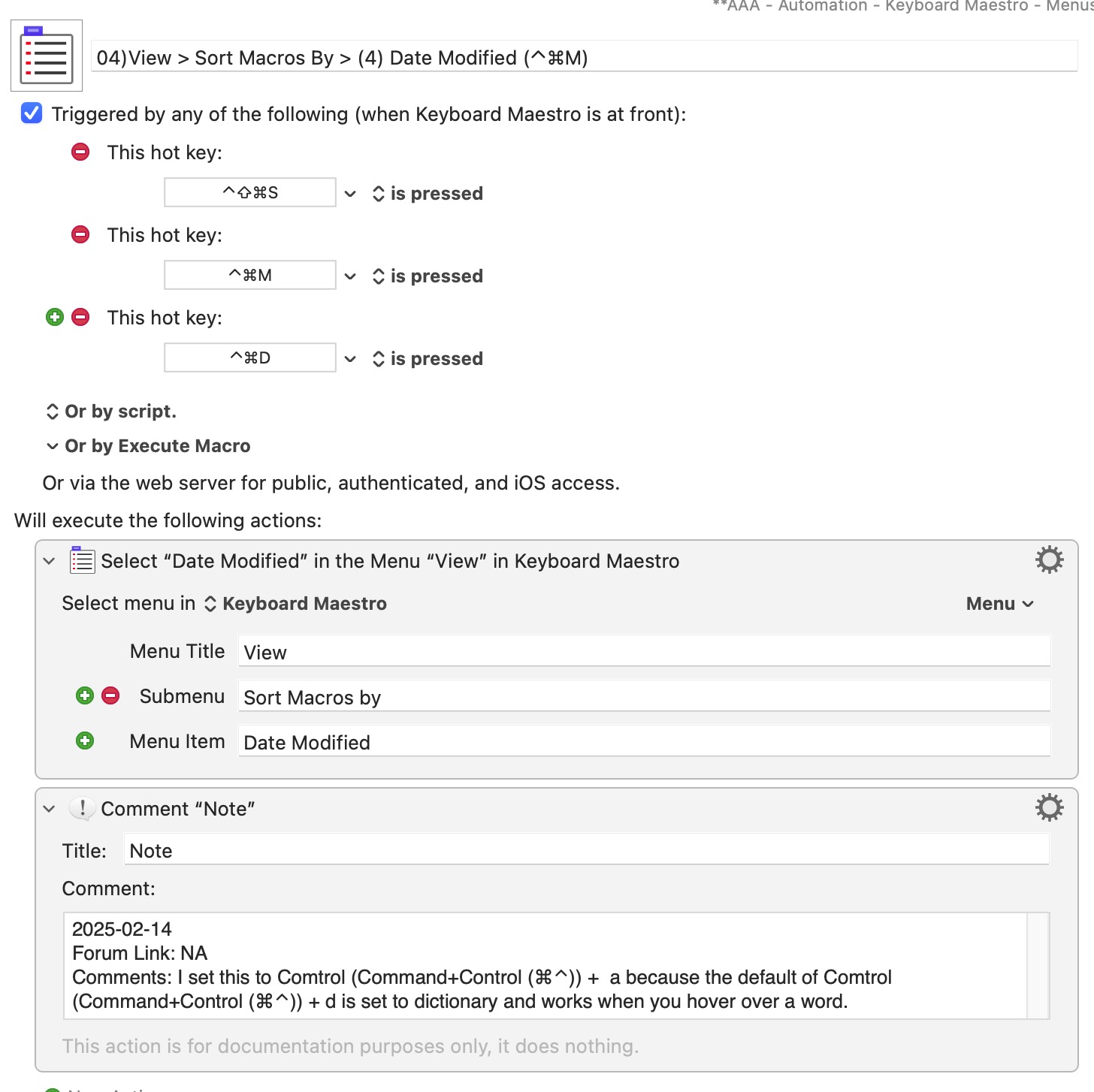The width and height of the screenshot is (1094, 1092).
Task: Click green plus beside Menu Item
Action: coord(85,741)
